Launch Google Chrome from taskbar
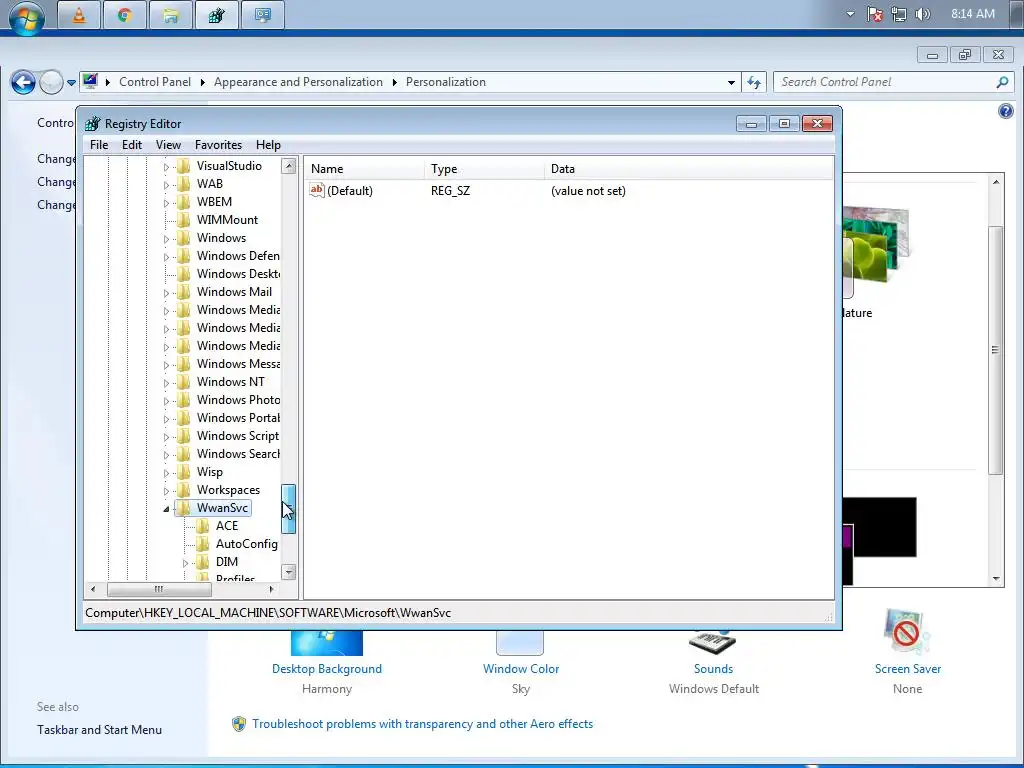 point(125,15)
